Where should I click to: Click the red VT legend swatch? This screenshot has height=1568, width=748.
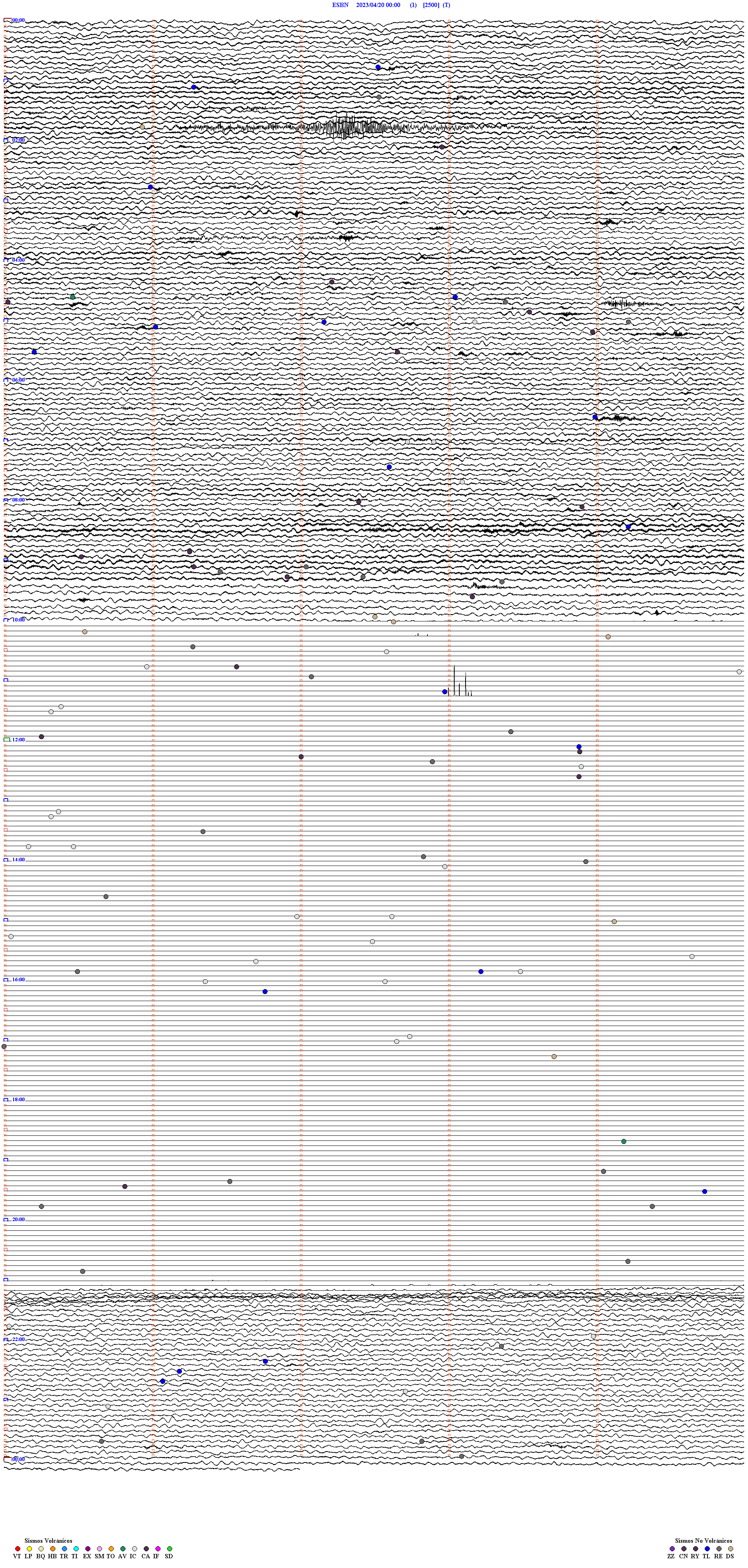click(x=18, y=1549)
